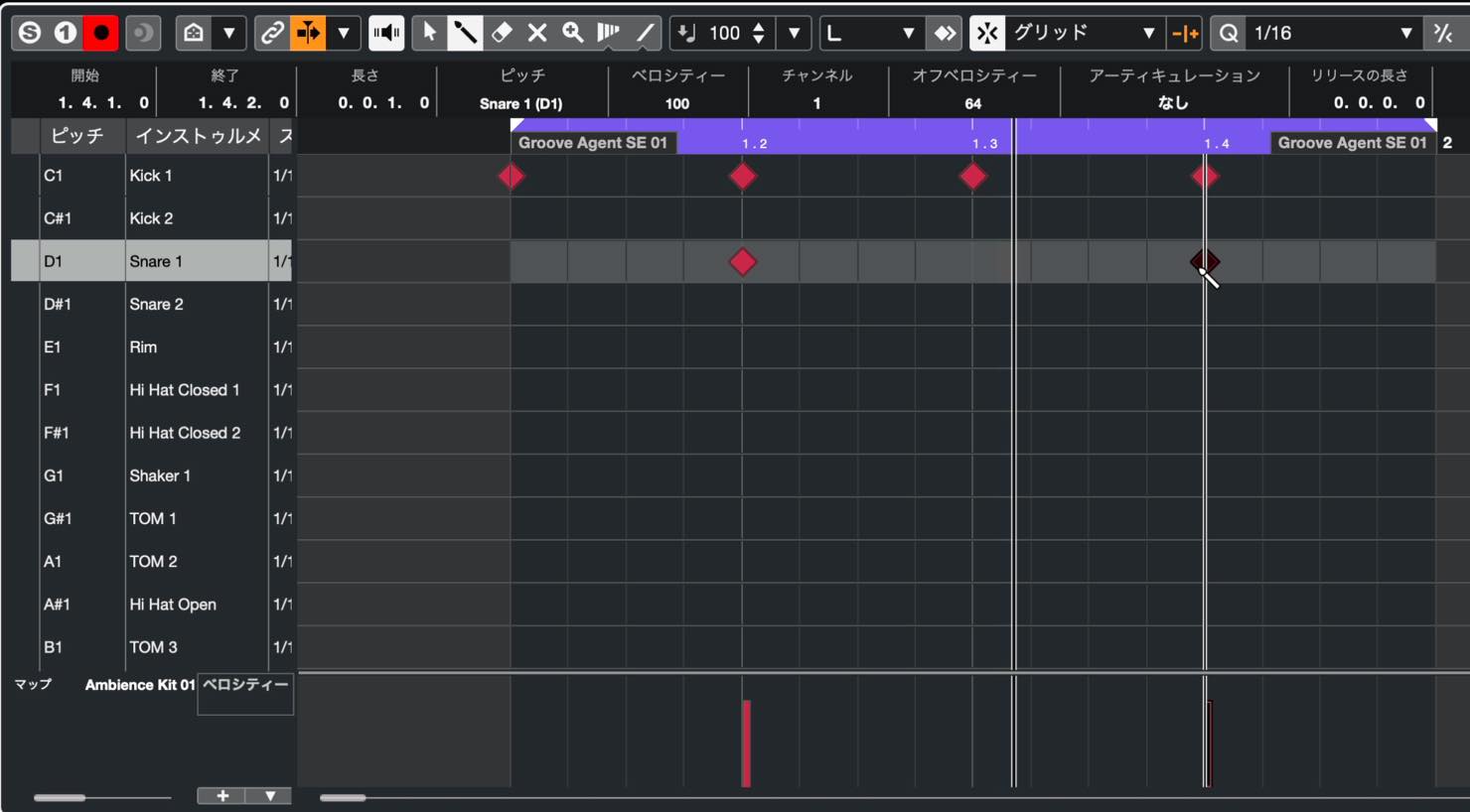Select the Hi Hat Closed 1 row
The image size is (1470, 812).
151,390
